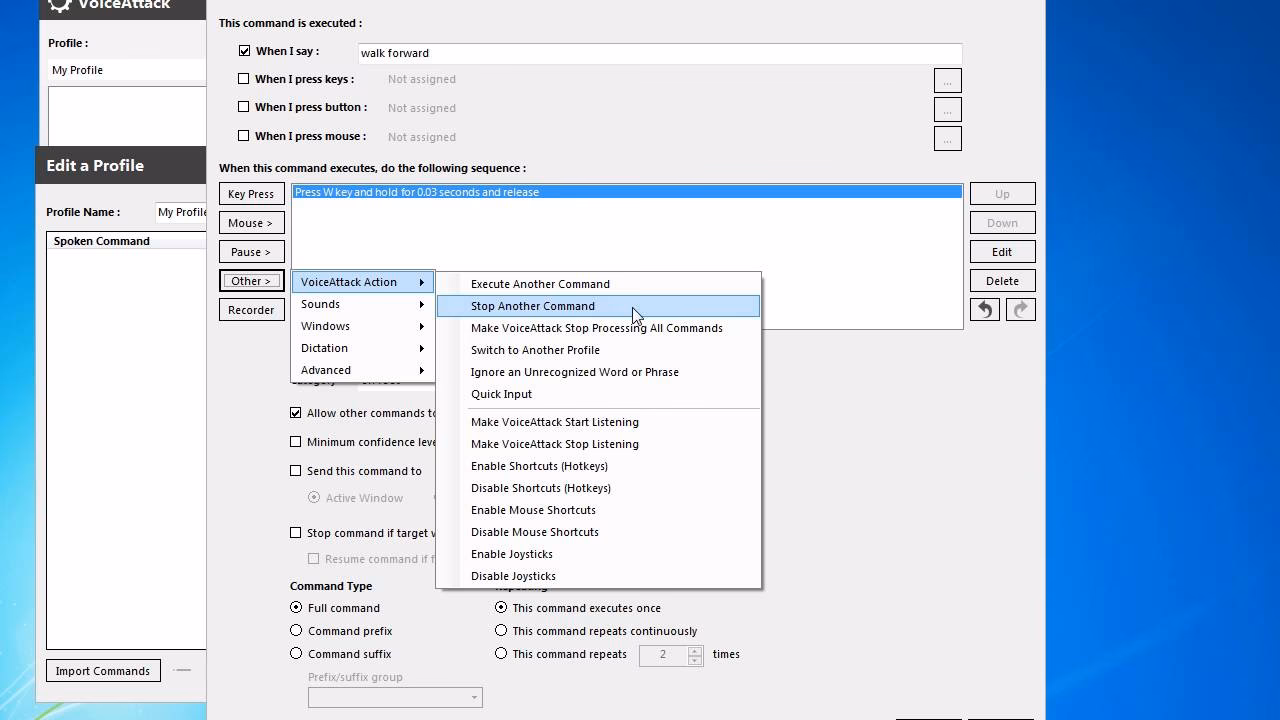Choose Make VoiceAttack Start Listening
1280x720 pixels.
(x=598, y=422)
